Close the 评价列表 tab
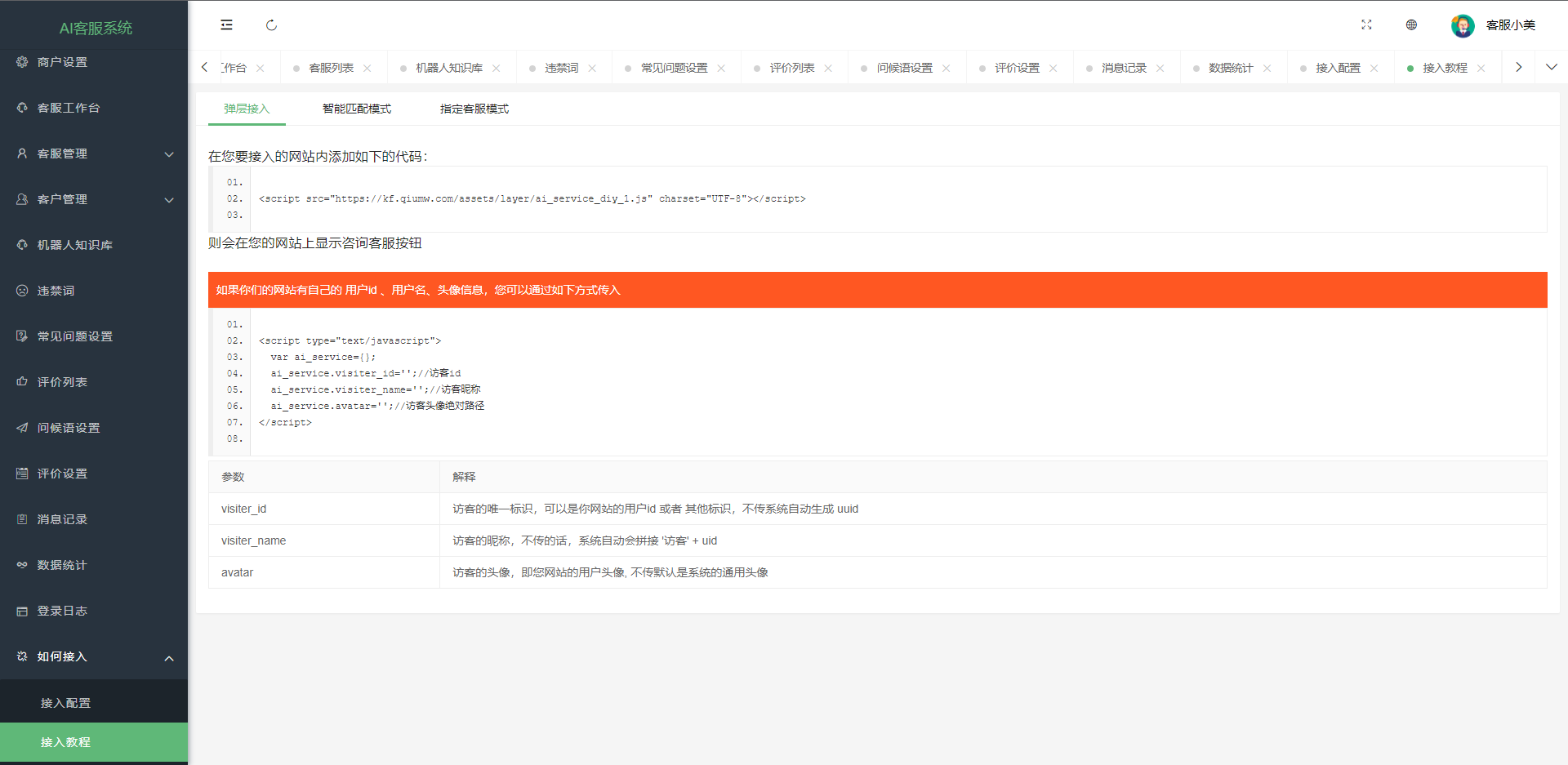Image resolution: width=1568 pixels, height=765 pixels. tap(828, 69)
